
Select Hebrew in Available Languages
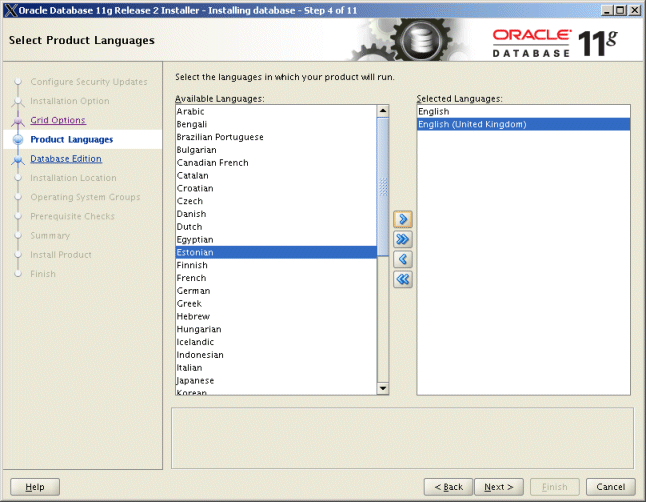[x=276, y=316]
